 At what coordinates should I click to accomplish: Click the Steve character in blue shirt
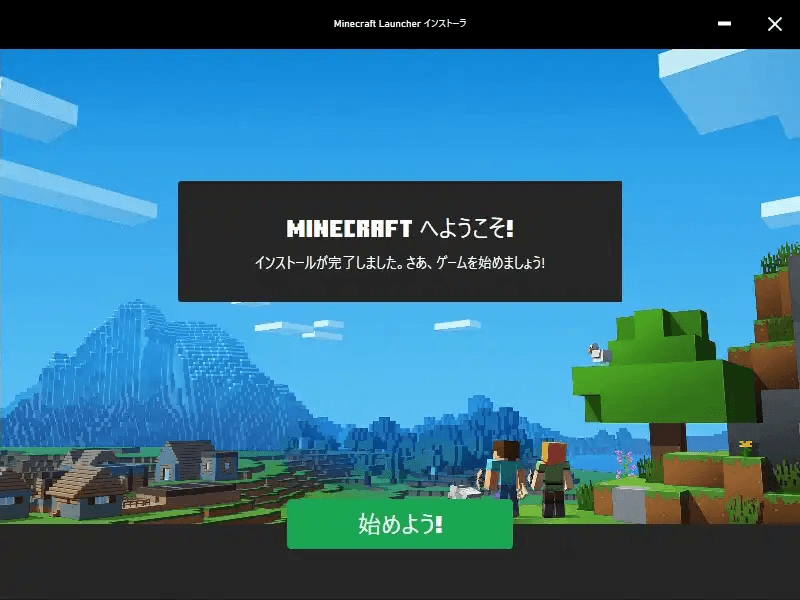click(x=507, y=470)
